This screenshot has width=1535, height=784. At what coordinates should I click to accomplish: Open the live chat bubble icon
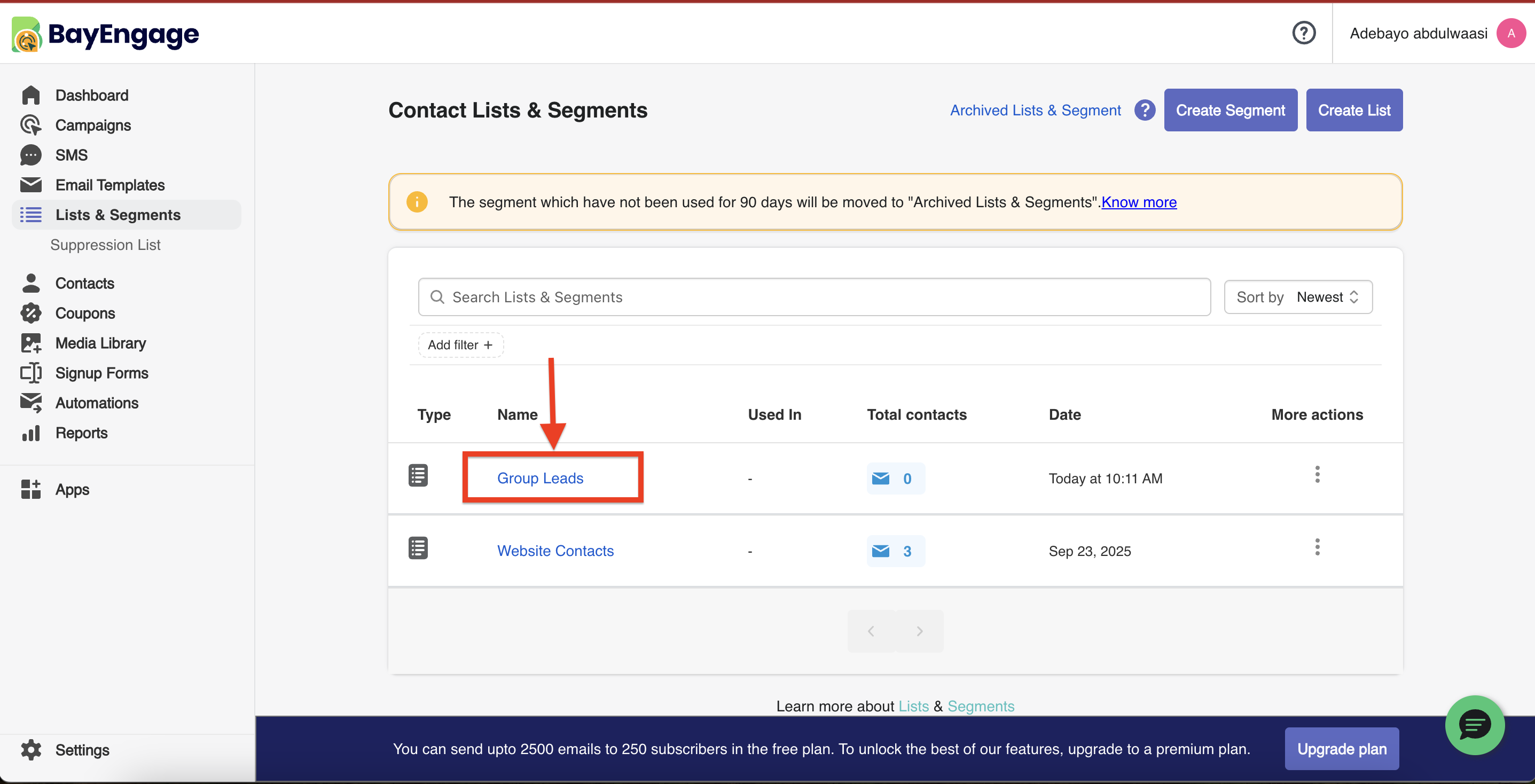coord(1474,725)
